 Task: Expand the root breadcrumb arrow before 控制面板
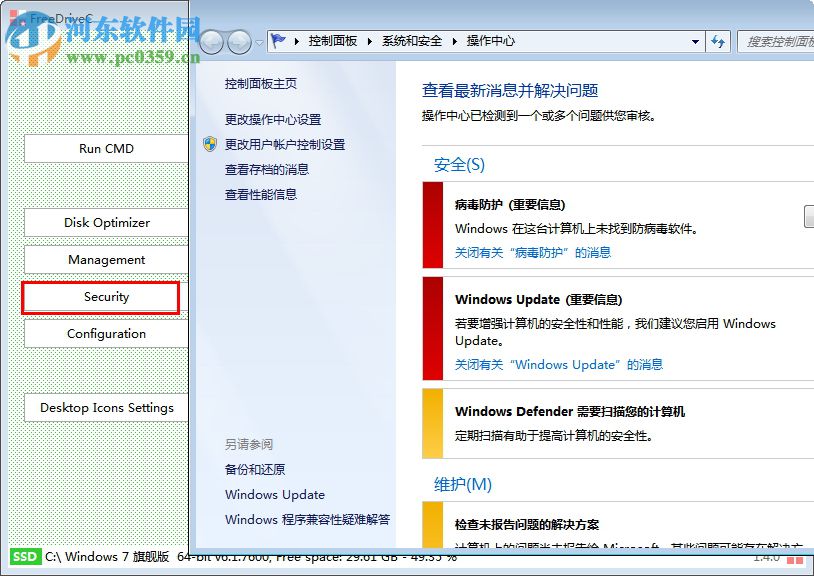[296, 41]
